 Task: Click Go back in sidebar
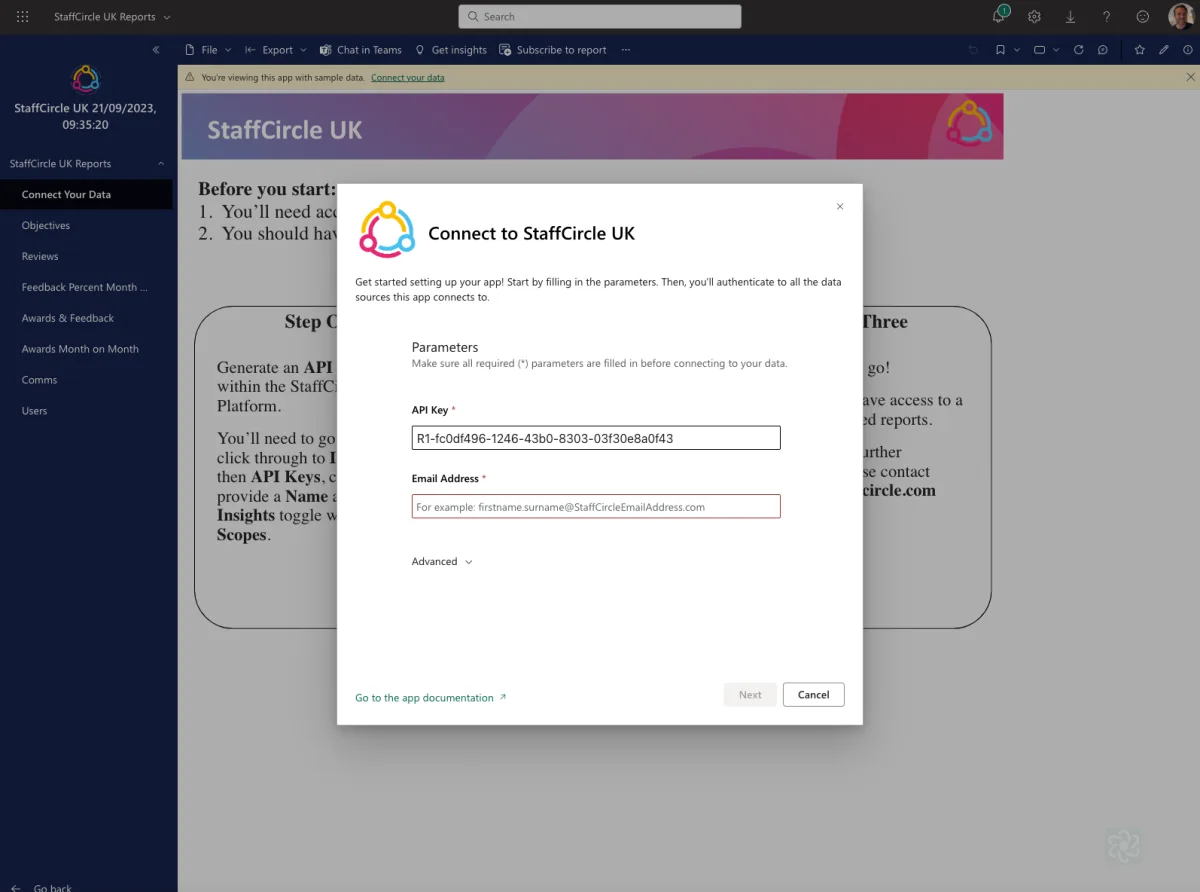pos(42,886)
